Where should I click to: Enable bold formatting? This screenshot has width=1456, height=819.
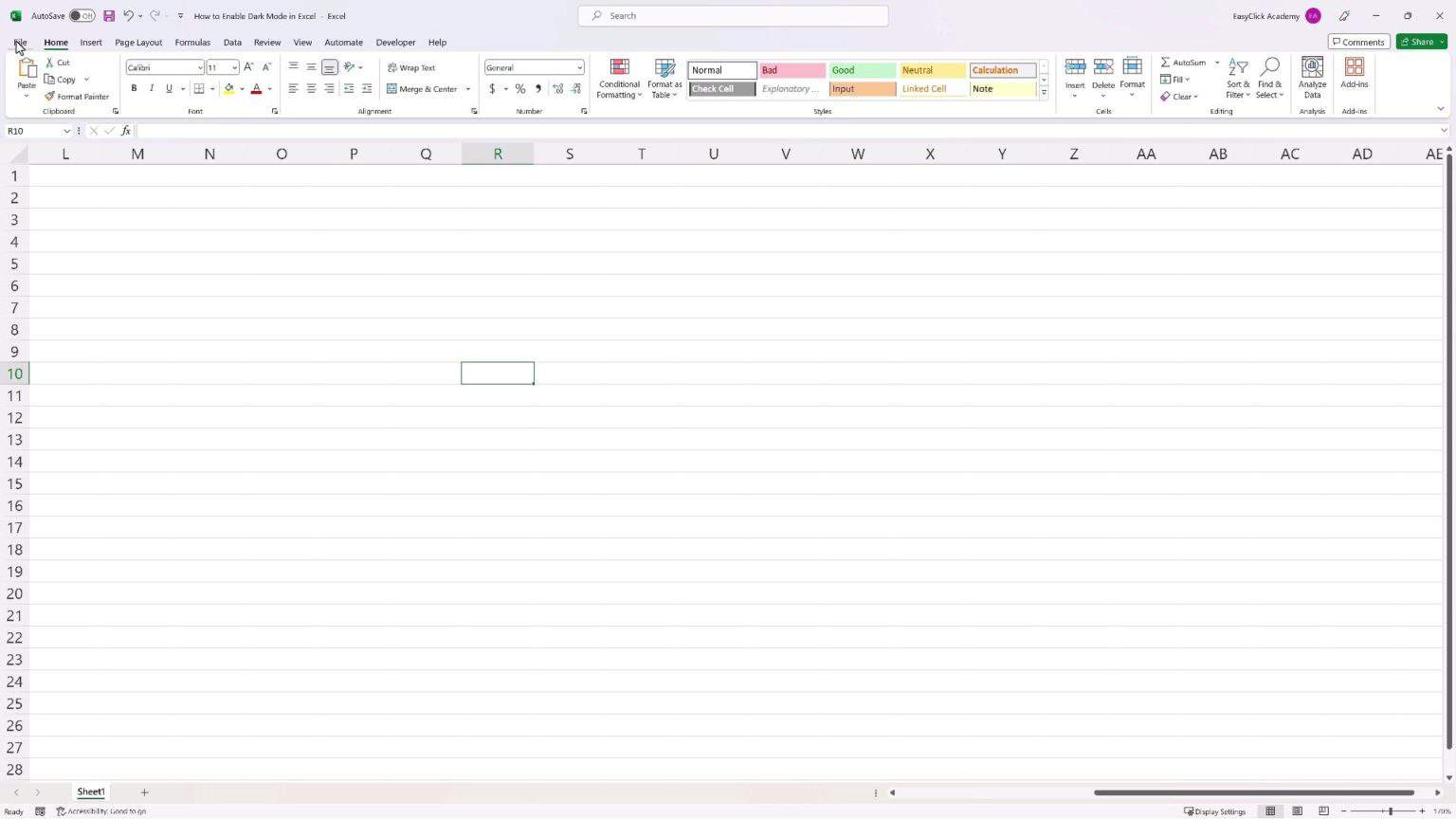[x=134, y=88]
